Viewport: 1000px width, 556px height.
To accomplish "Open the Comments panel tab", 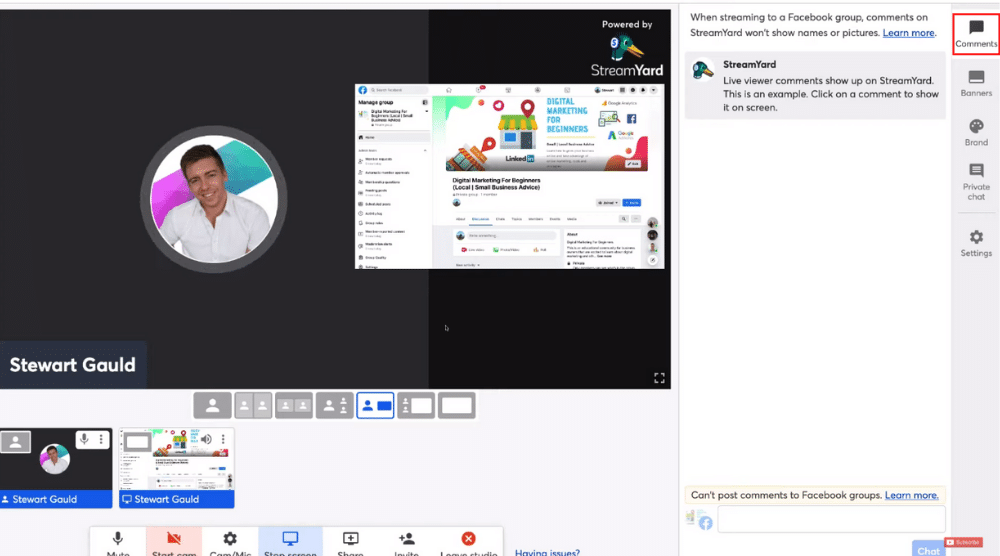I will (x=976, y=34).
